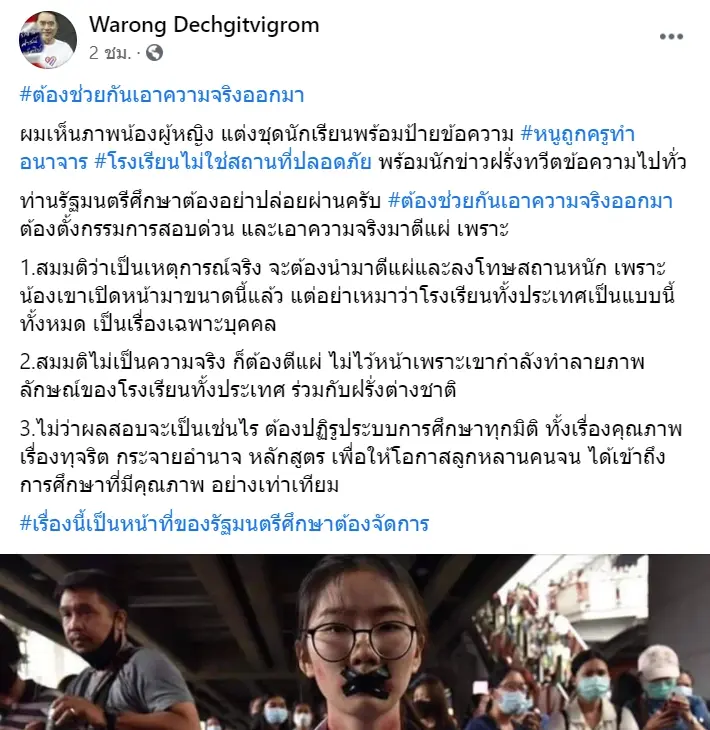Click the wrapped อนาจาร hashtag text
Viewport: 710px width, 730px height.
(x=54, y=162)
